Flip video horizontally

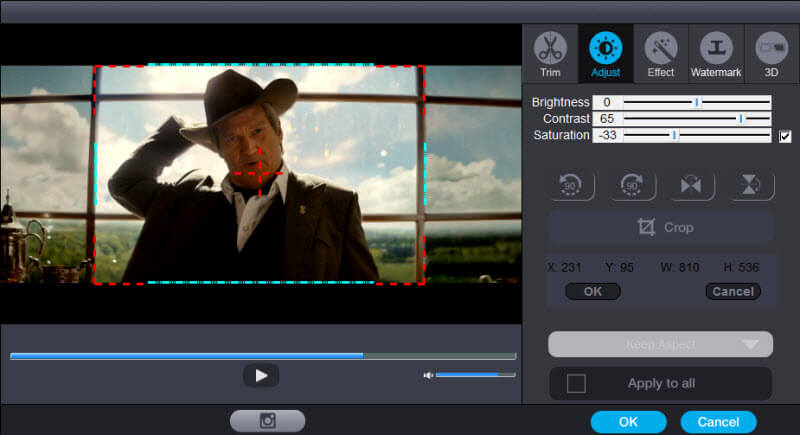coord(691,185)
